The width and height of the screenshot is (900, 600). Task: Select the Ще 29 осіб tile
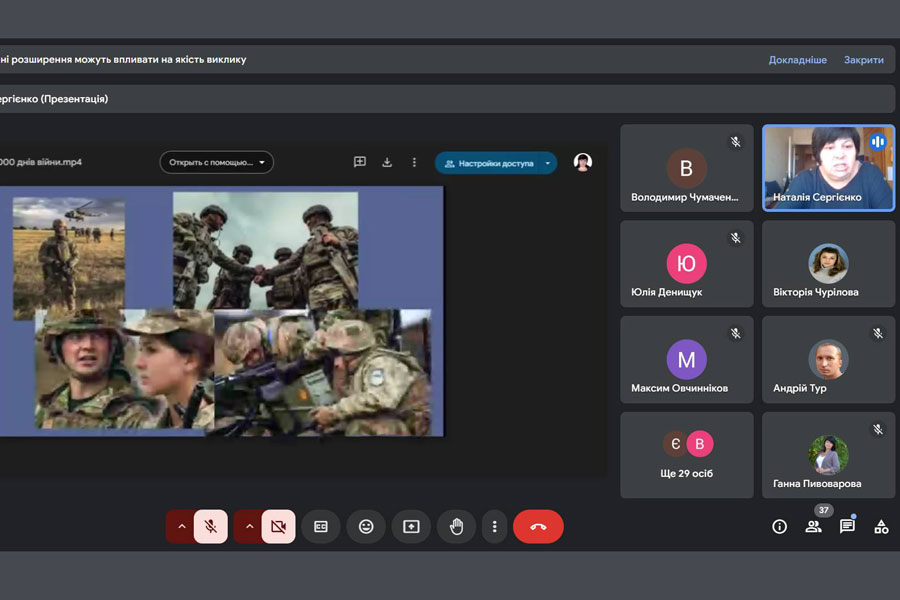[x=687, y=455]
